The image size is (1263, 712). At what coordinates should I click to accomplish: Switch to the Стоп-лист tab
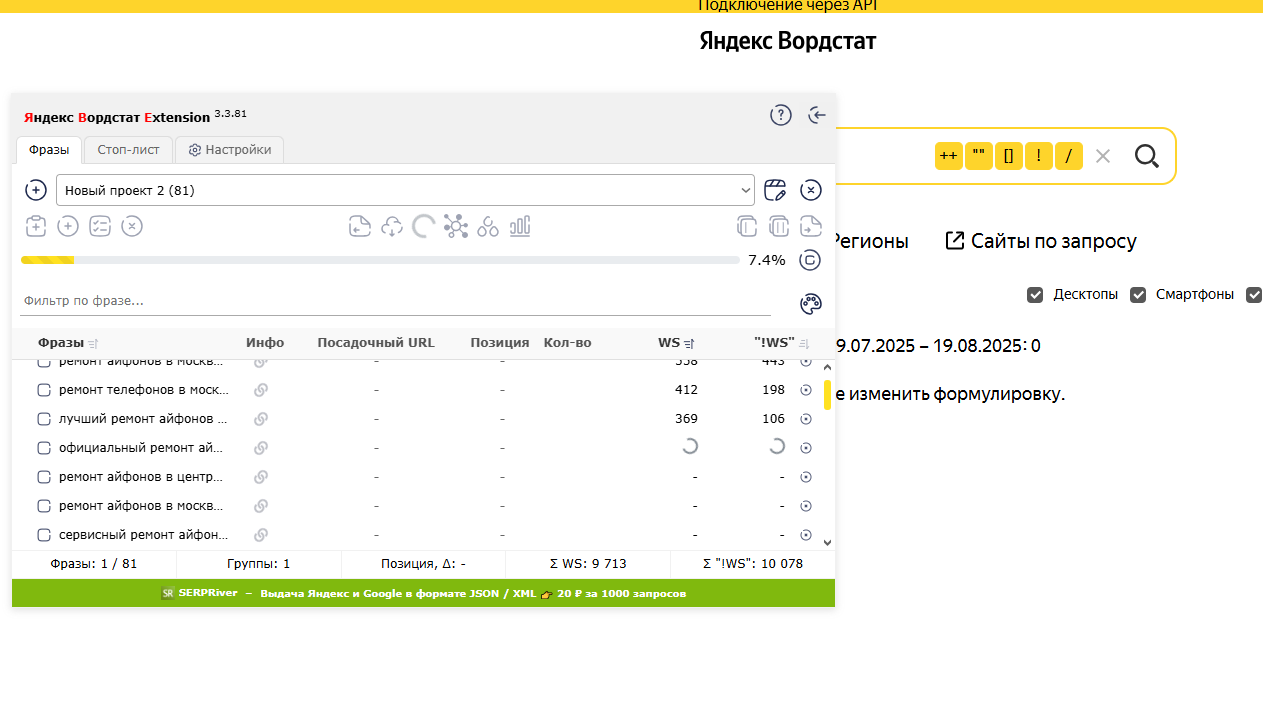coord(129,150)
